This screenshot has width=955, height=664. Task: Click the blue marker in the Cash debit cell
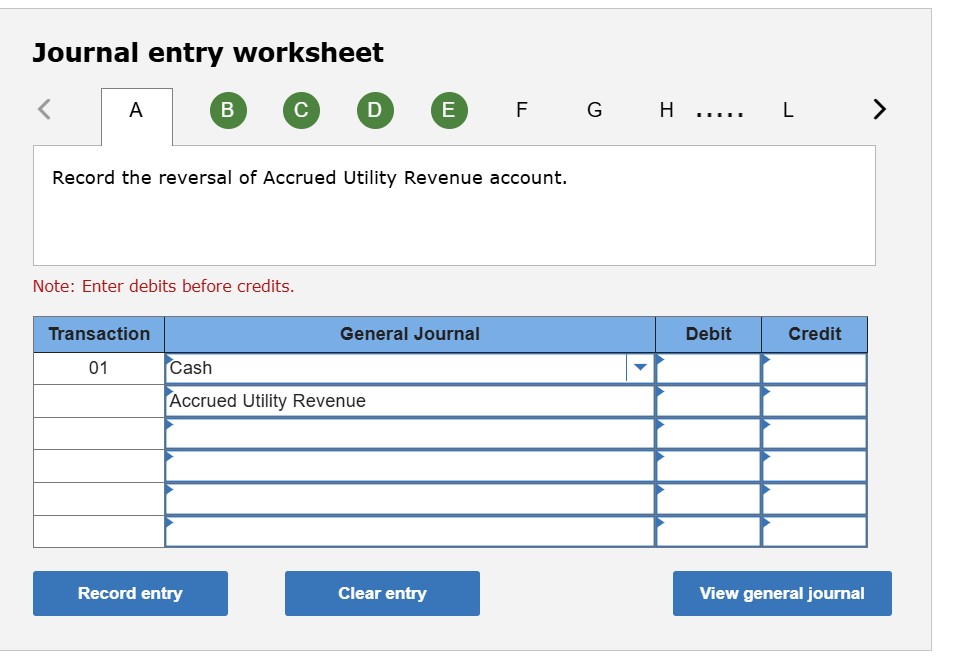tap(659, 361)
